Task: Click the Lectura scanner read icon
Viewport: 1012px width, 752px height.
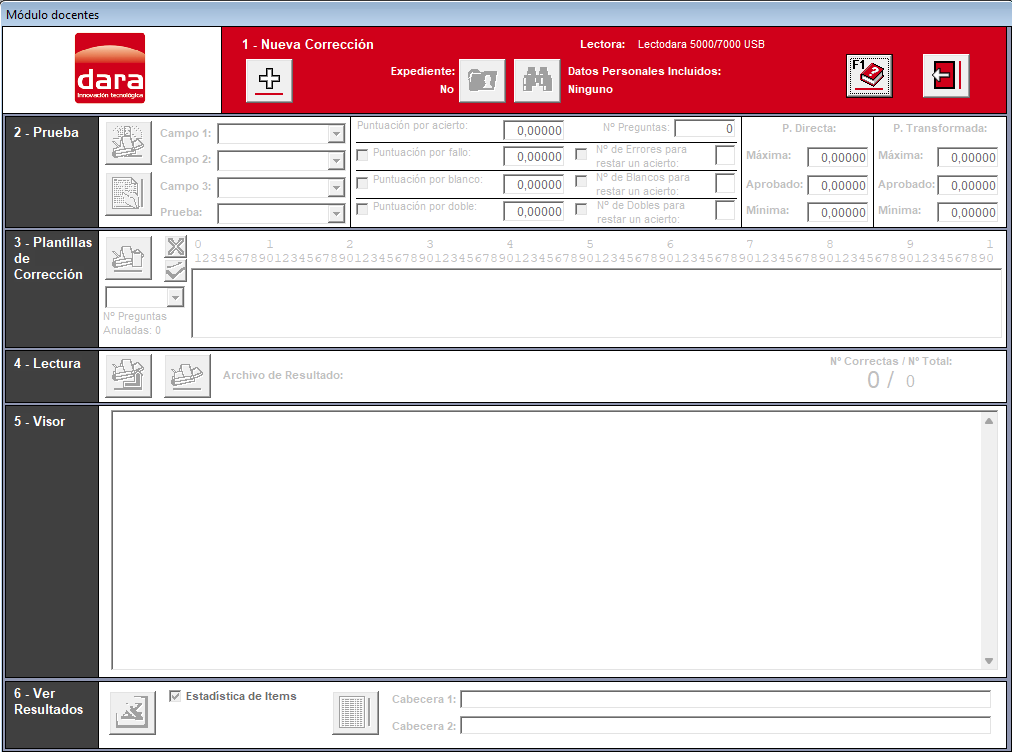Action: pos(128,375)
